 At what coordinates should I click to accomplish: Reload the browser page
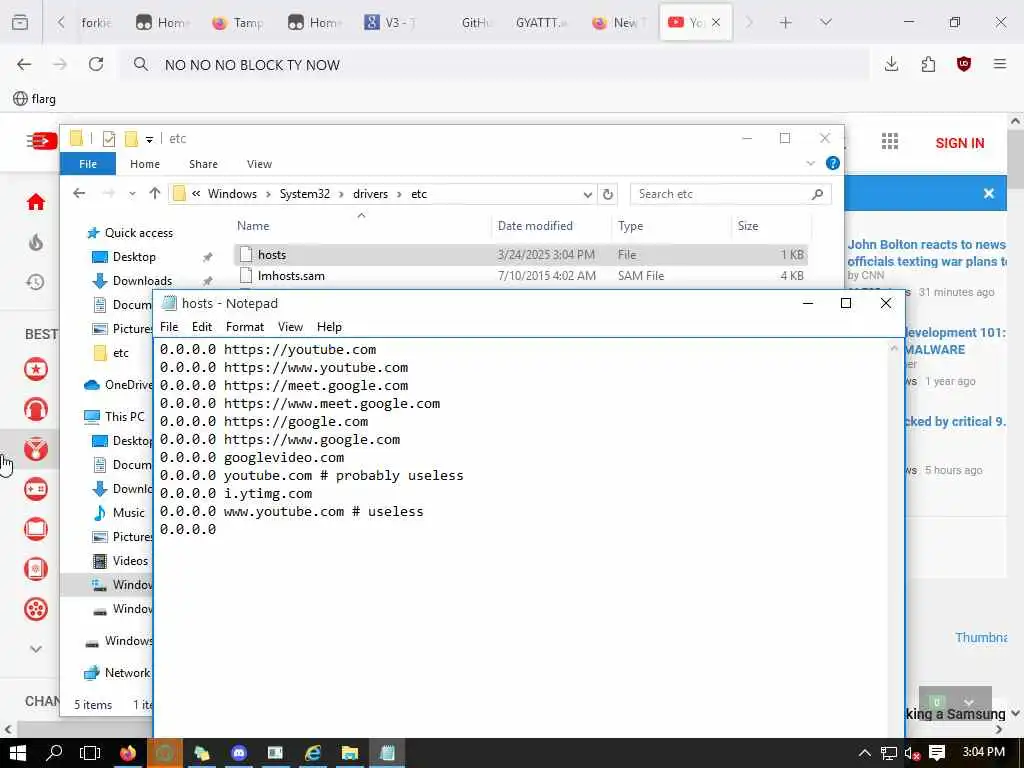(96, 64)
